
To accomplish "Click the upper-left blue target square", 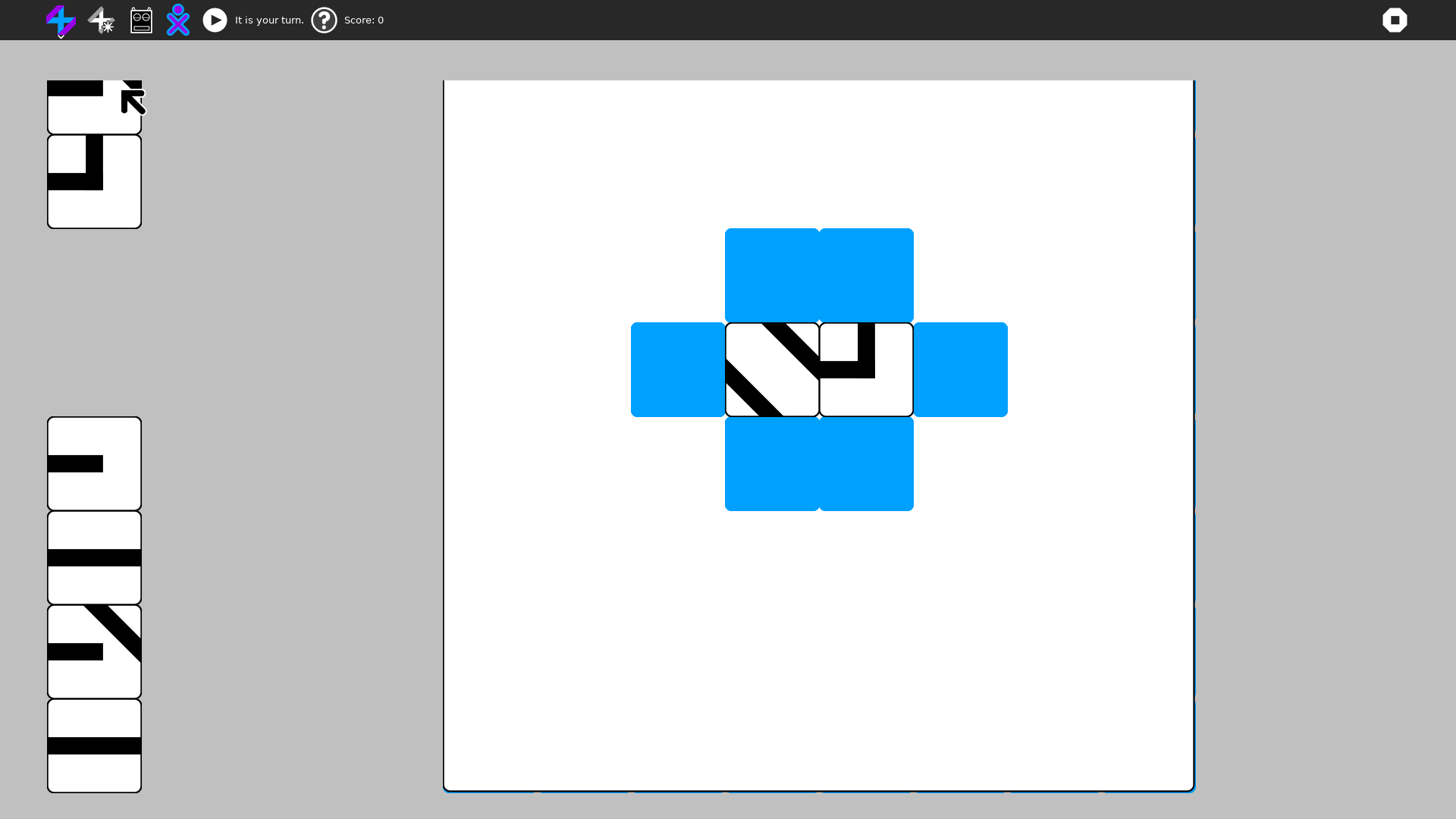I will tap(771, 275).
